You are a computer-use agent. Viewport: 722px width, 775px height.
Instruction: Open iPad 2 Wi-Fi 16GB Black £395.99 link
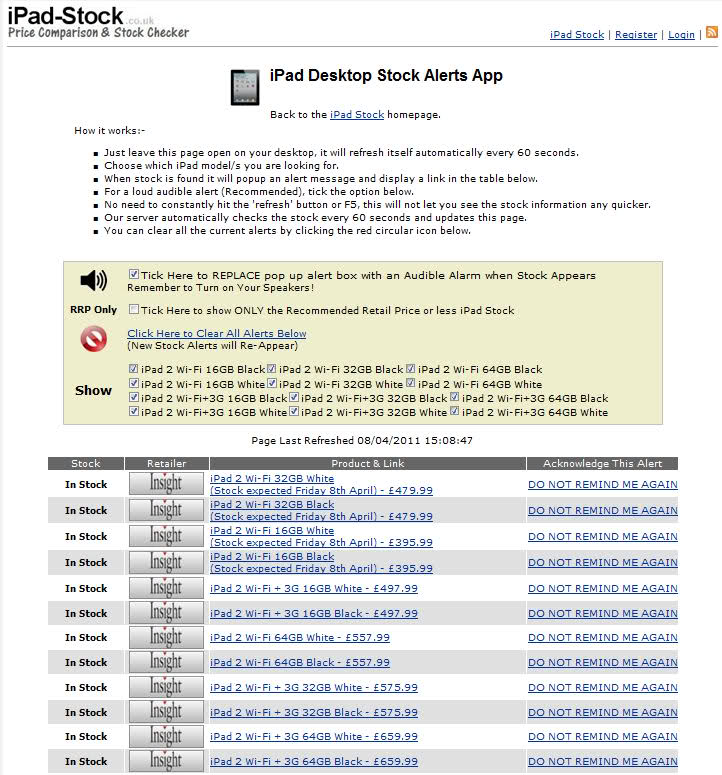click(x=321, y=562)
